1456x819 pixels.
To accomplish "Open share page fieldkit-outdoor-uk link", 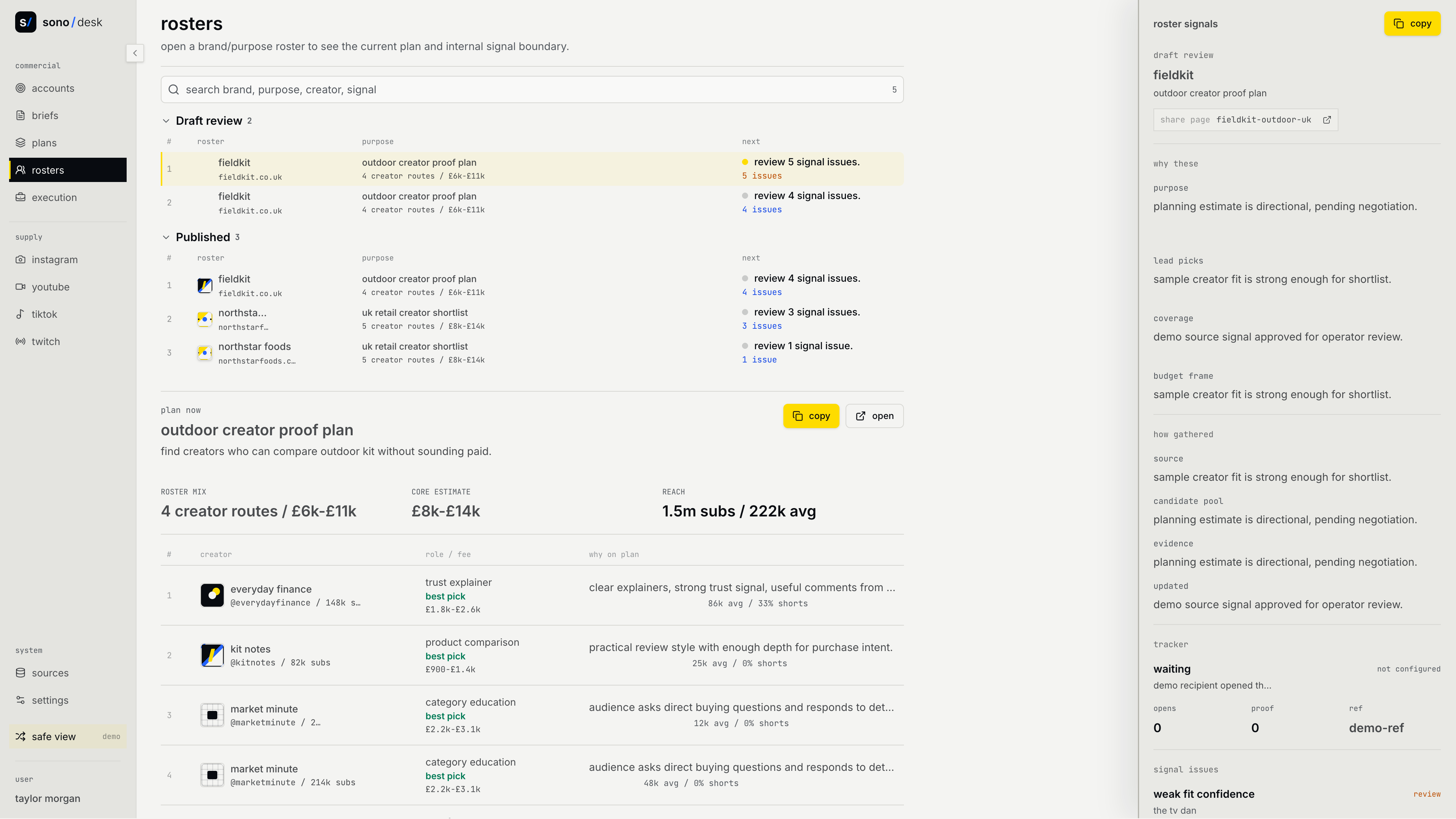I will [x=1245, y=120].
